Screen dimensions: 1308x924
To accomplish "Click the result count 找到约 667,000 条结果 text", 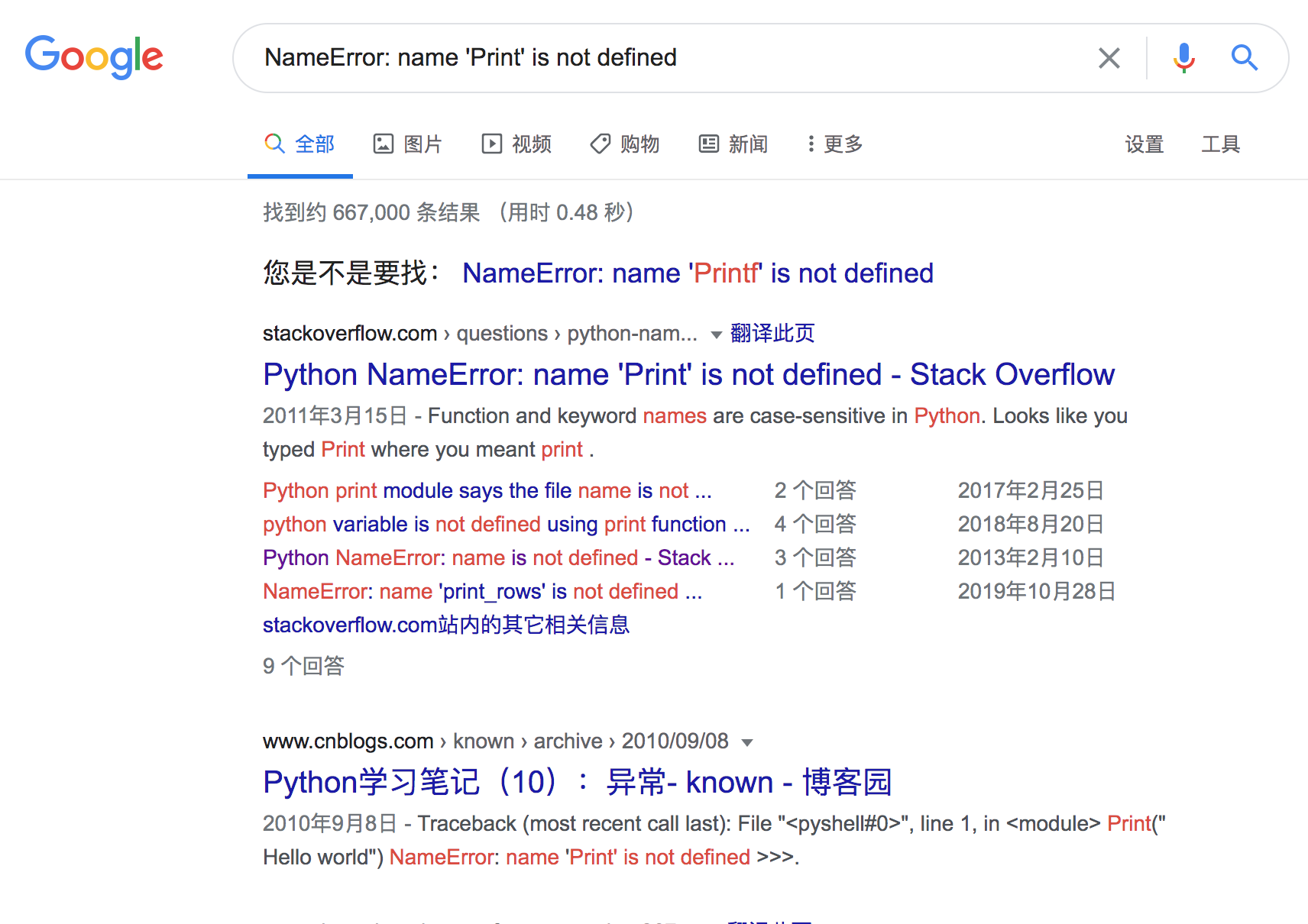I will [371, 212].
